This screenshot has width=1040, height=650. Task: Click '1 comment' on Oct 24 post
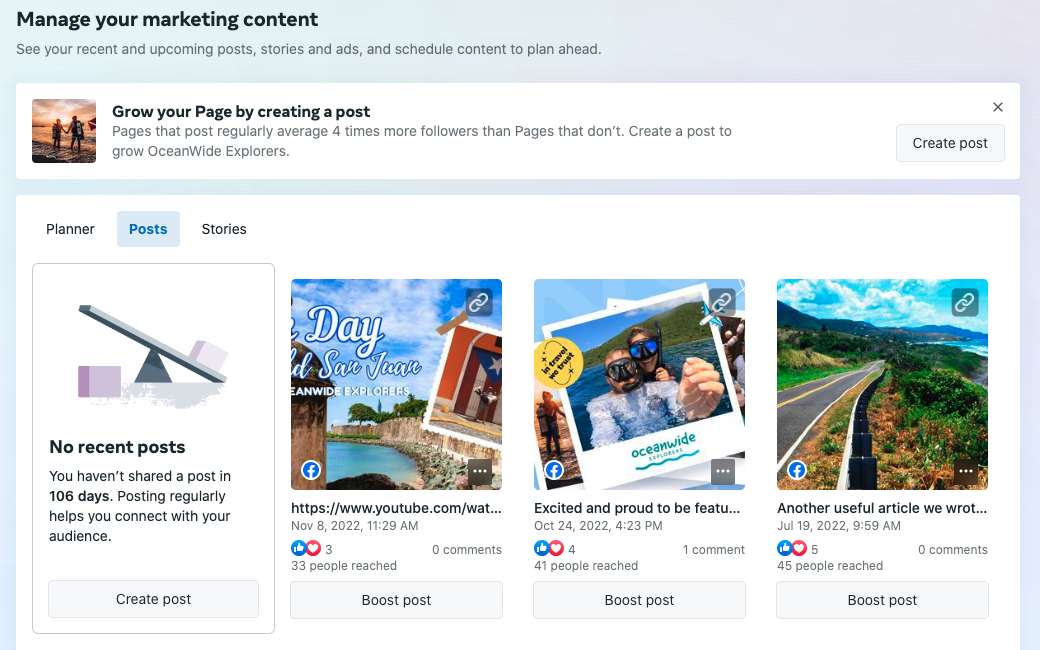pyautogui.click(x=714, y=550)
